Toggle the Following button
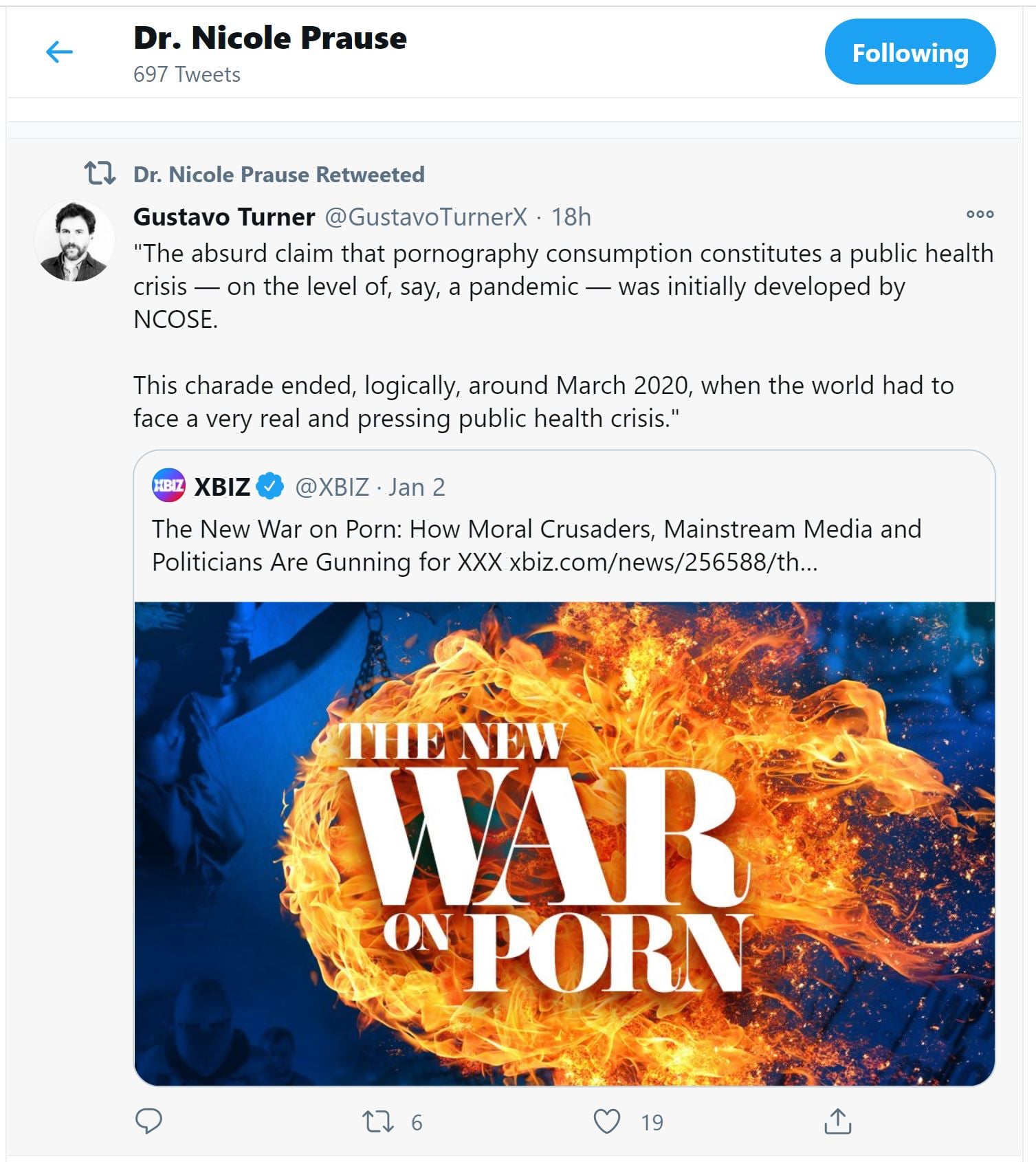The height and width of the screenshot is (1162, 1036). (x=910, y=52)
